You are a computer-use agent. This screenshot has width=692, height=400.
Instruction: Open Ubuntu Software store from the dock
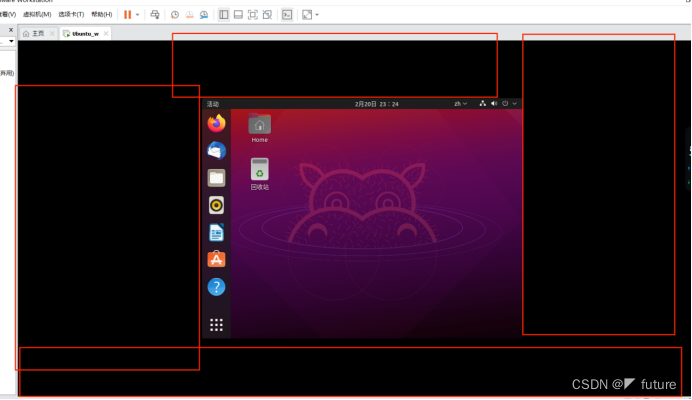click(x=216, y=260)
